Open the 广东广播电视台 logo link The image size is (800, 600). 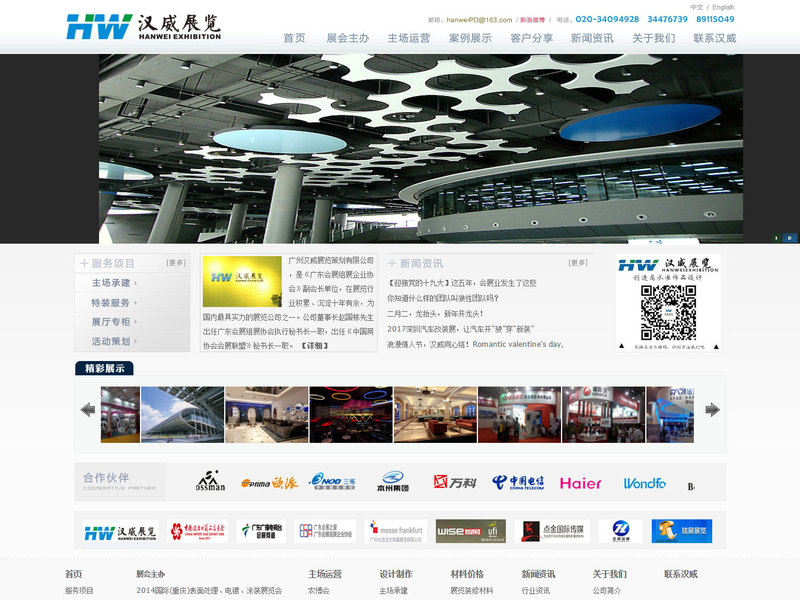(261, 531)
